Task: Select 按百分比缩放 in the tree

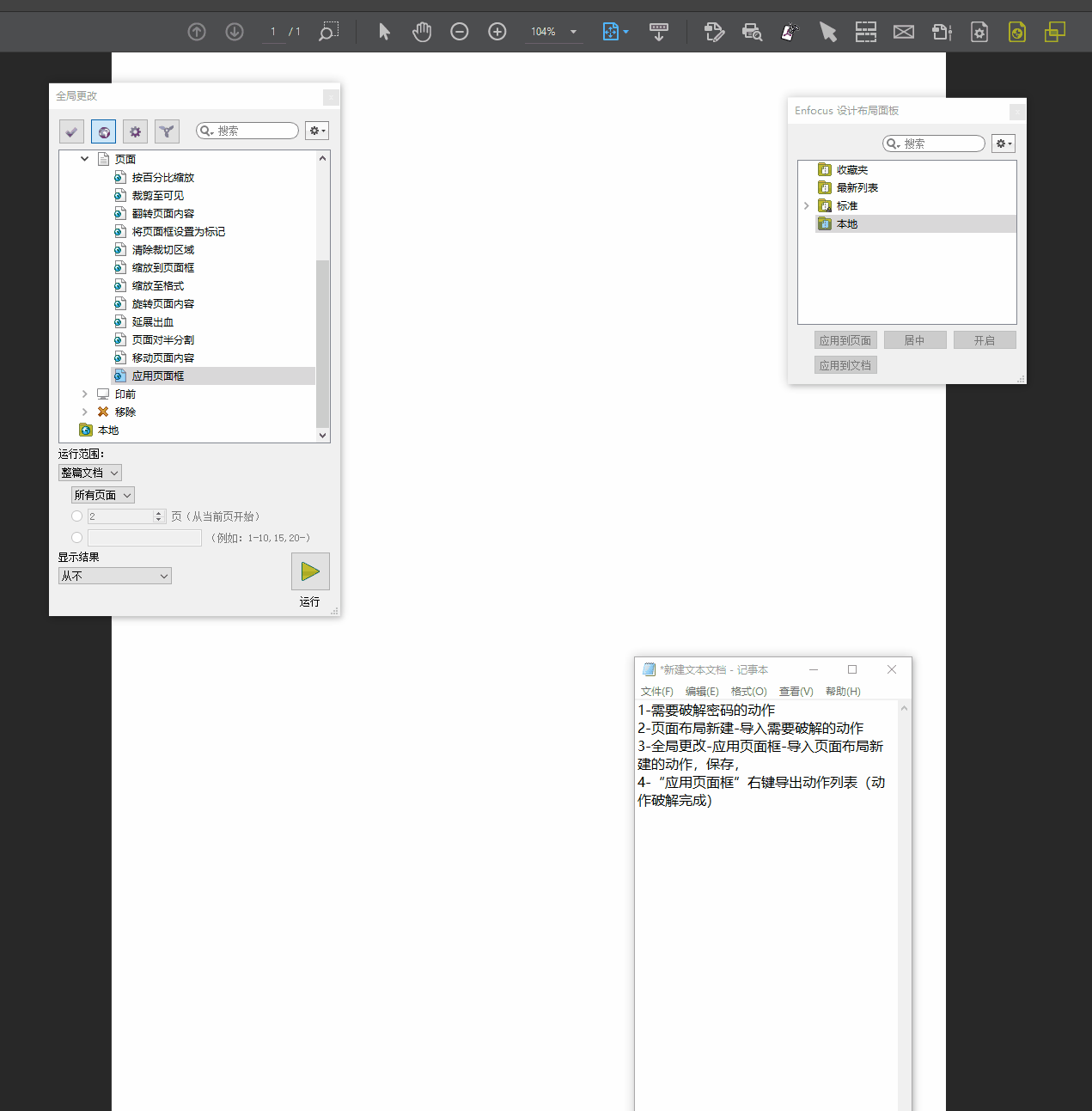Action: (x=163, y=177)
